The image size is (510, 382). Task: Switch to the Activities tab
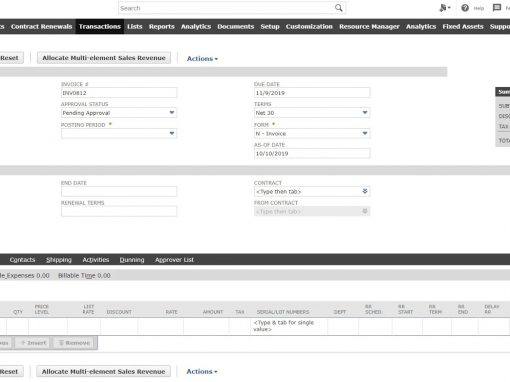tap(96, 260)
